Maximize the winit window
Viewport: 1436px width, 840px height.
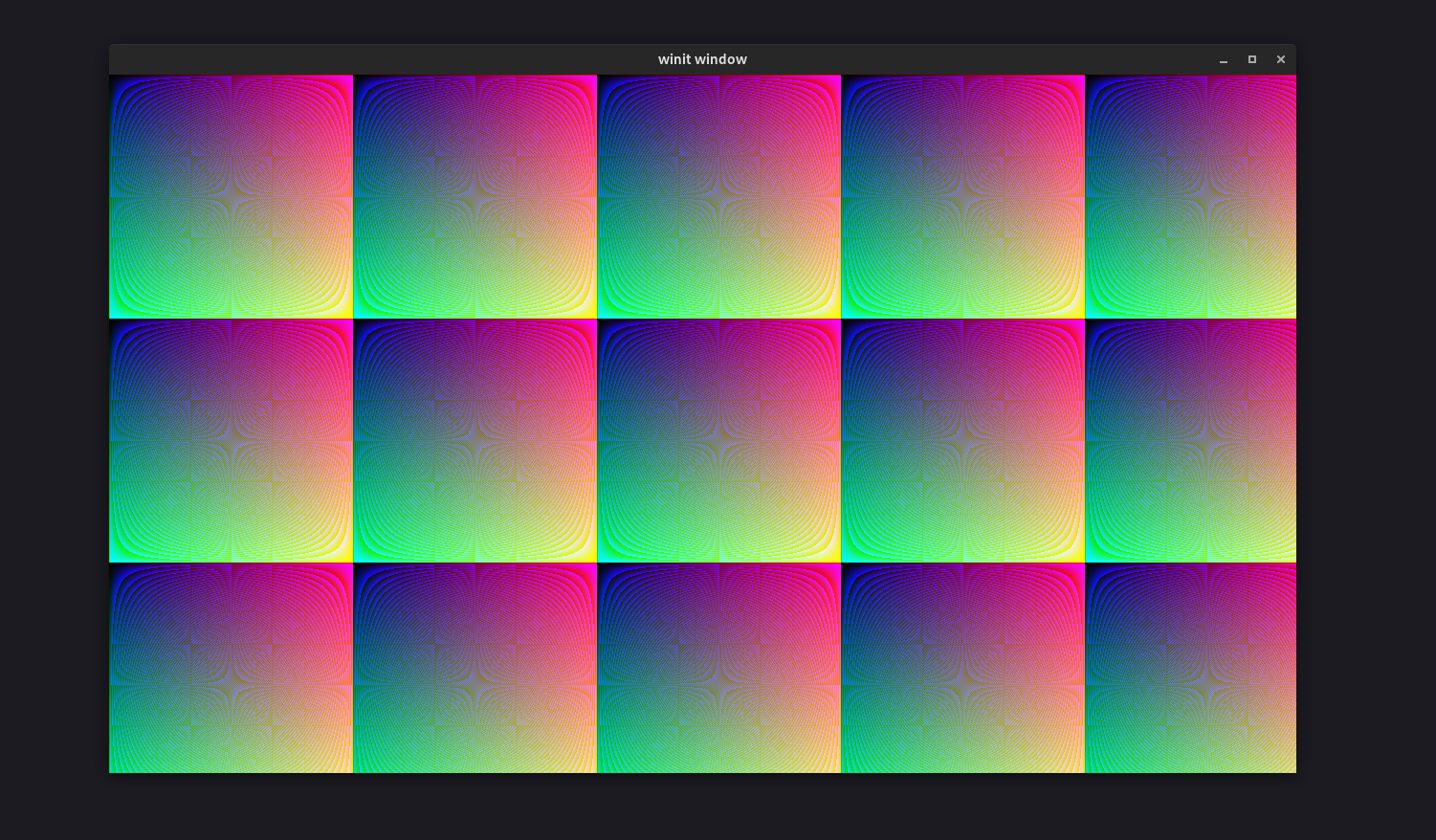[1252, 59]
